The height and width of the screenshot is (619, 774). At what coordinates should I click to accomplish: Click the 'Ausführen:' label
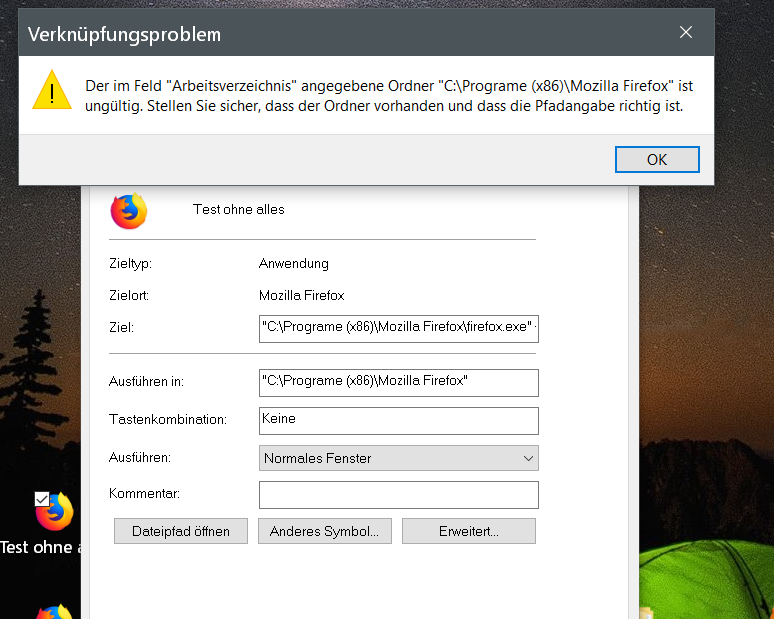[140, 458]
